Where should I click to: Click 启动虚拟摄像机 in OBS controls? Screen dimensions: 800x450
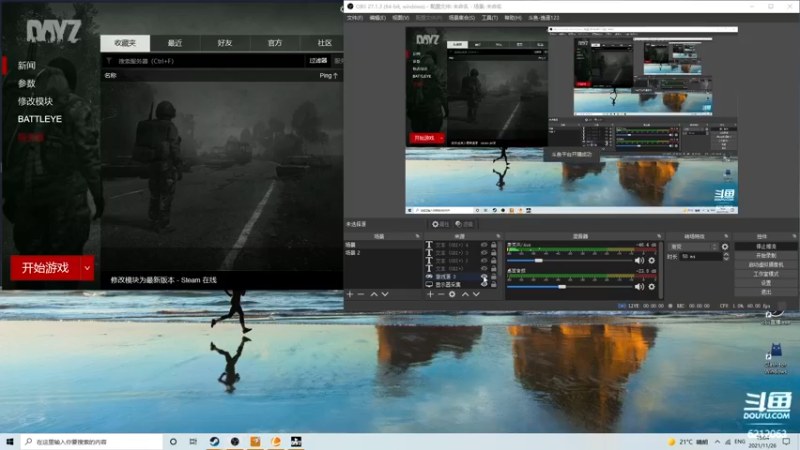click(x=765, y=265)
